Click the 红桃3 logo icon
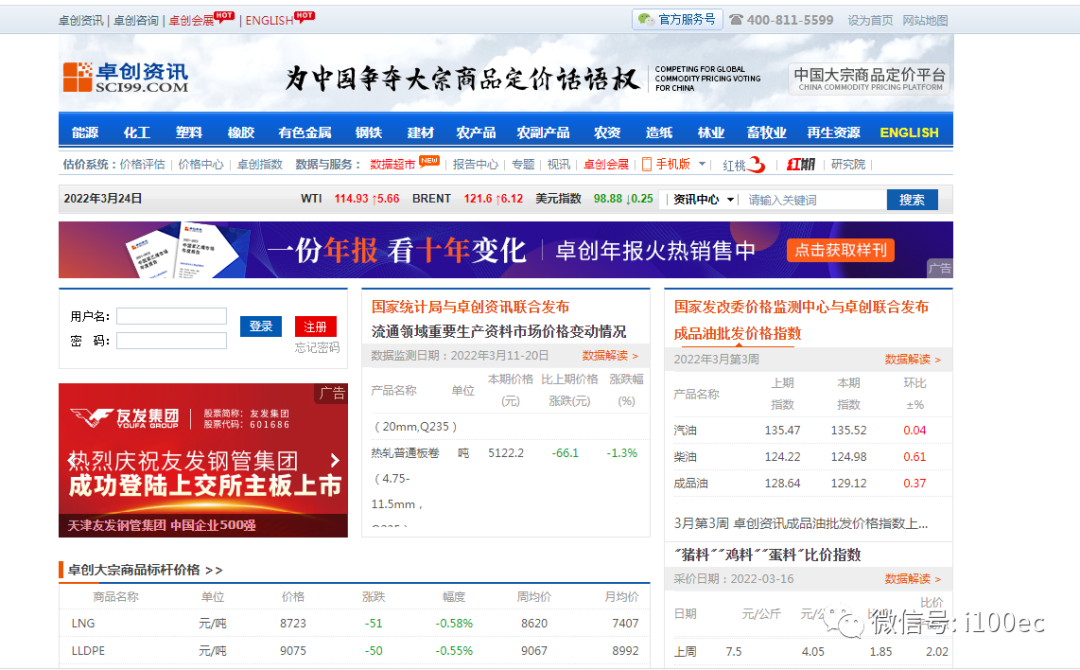 coord(745,165)
